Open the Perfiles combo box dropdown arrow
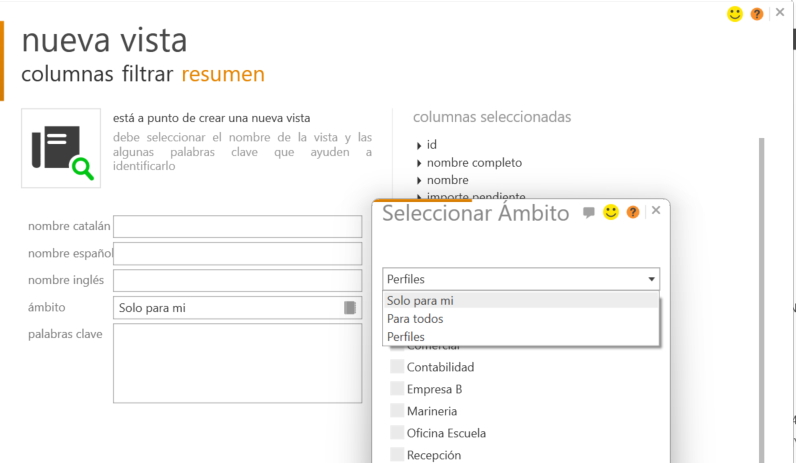 651,280
